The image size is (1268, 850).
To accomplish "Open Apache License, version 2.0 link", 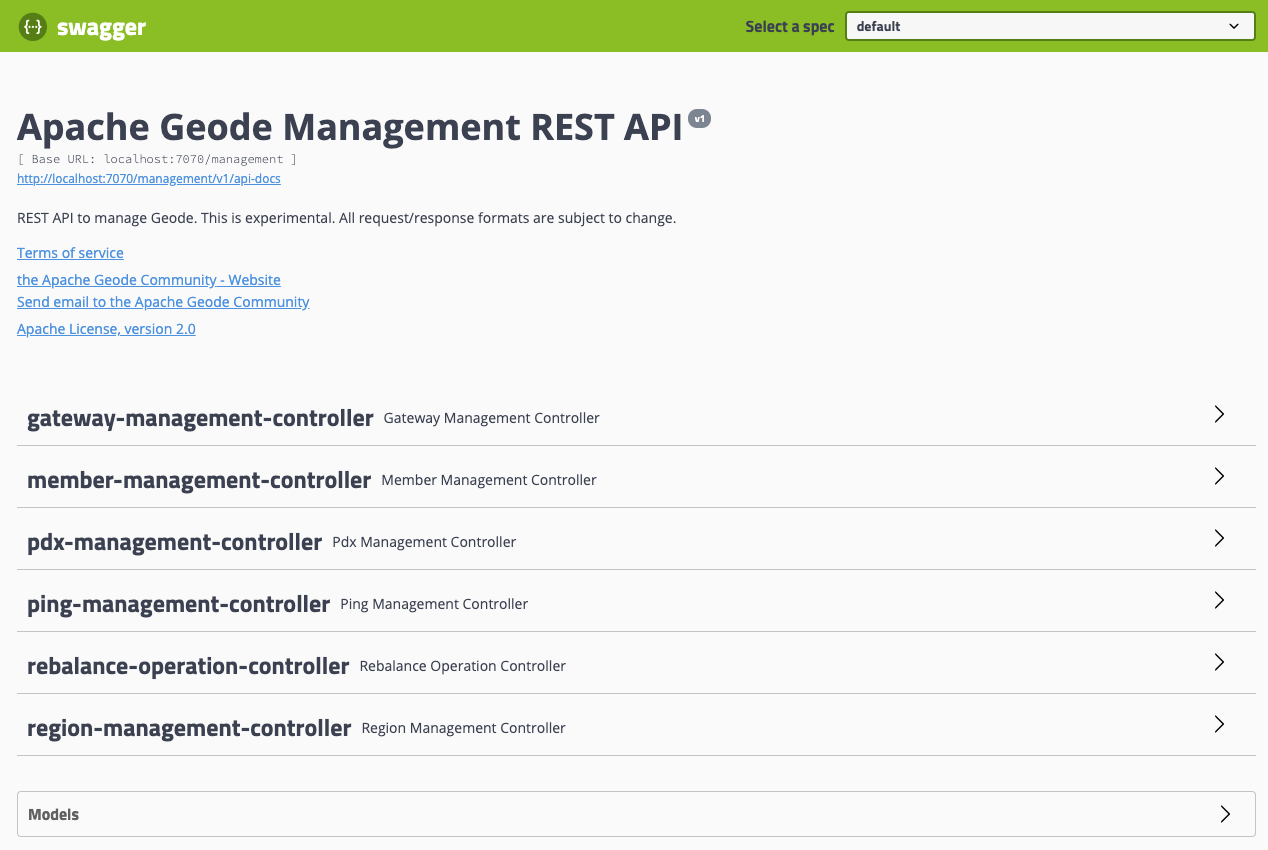I will (x=106, y=329).
